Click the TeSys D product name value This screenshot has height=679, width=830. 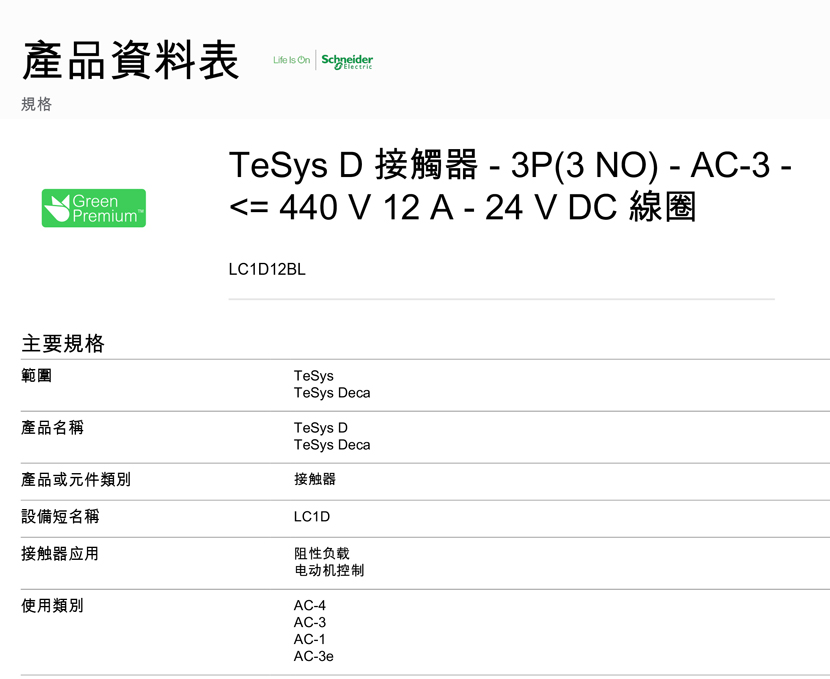(321, 428)
